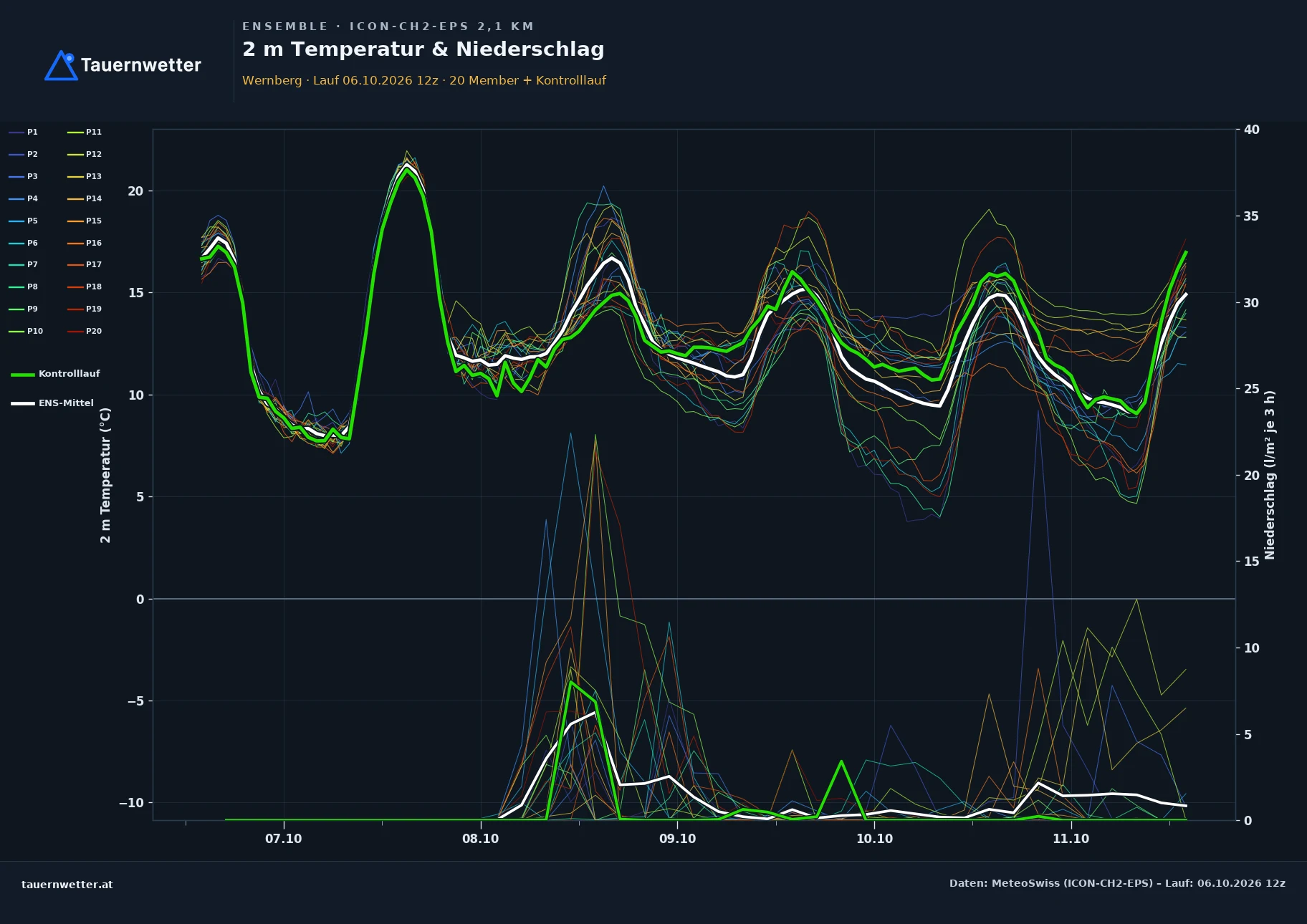Click the Niederschlag (l/m² je 3 h) axis title
Image resolution: width=1307 pixels, height=924 pixels.
[1270, 475]
